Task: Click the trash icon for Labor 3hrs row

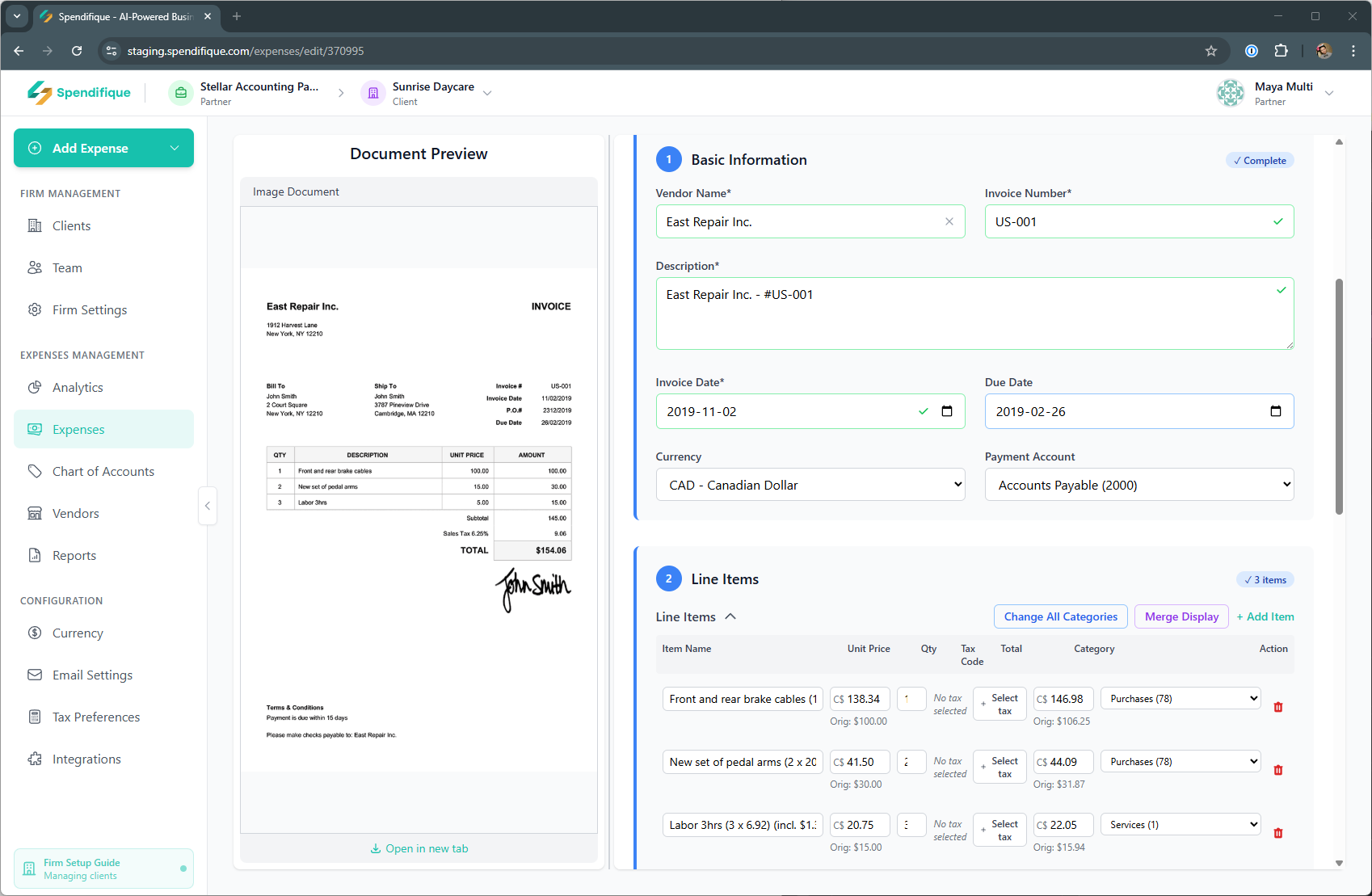Action: tap(1277, 833)
